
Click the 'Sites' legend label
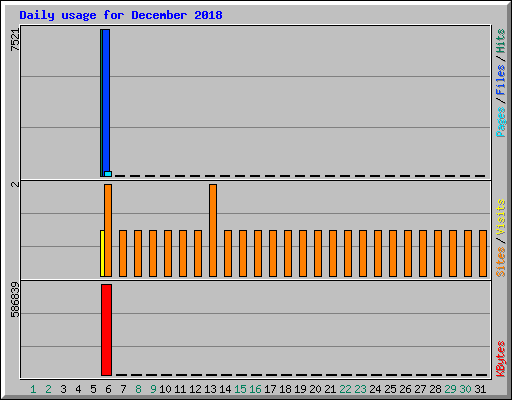click(500, 262)
